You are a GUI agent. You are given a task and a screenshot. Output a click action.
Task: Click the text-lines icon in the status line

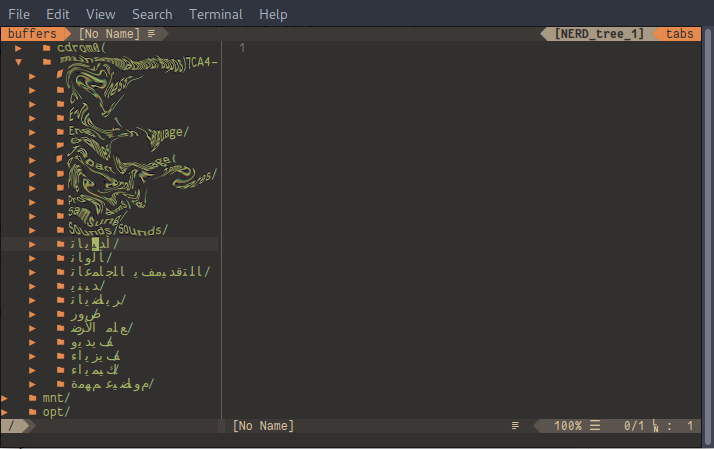click(x=515, y=426)
